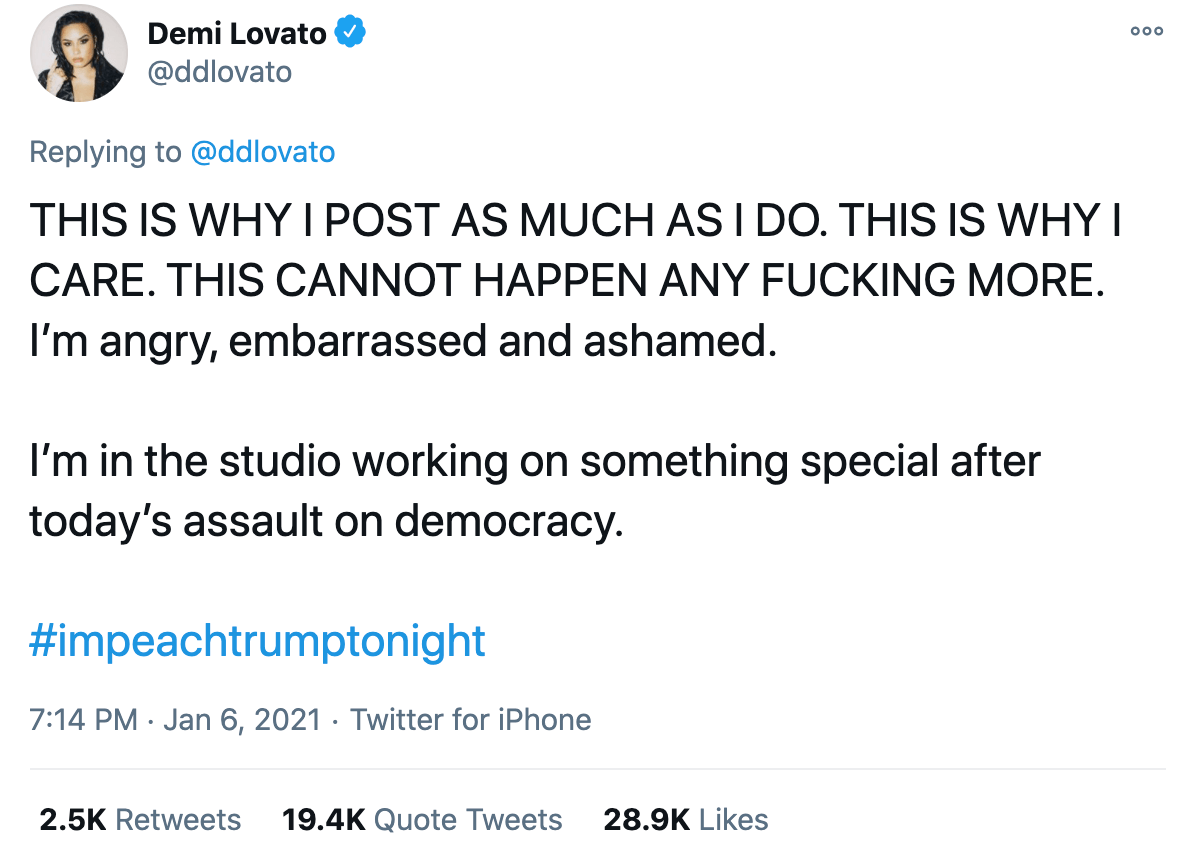Image resolution: width=1196 pixels, height=868 pixels.
Task: Click the 7:14 PM timestamp
Action: click(83, 719)
